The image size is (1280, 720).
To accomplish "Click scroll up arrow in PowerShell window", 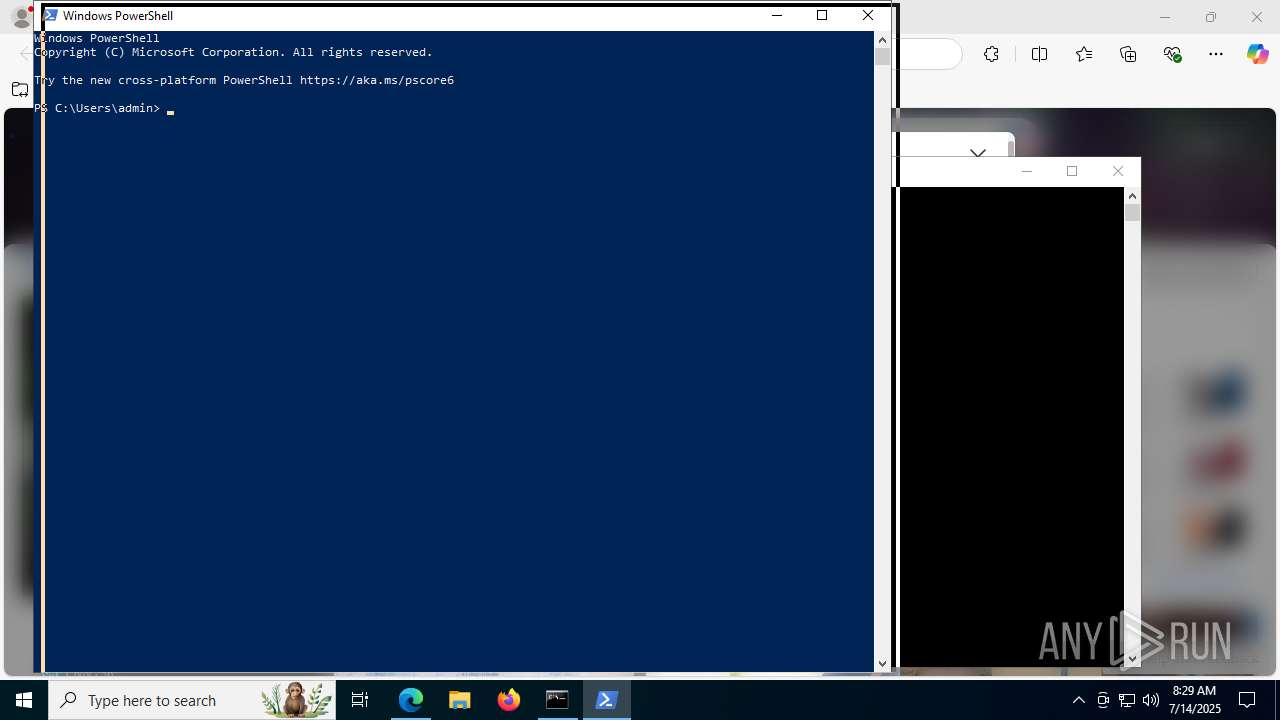I will click(x=882, y=39).
